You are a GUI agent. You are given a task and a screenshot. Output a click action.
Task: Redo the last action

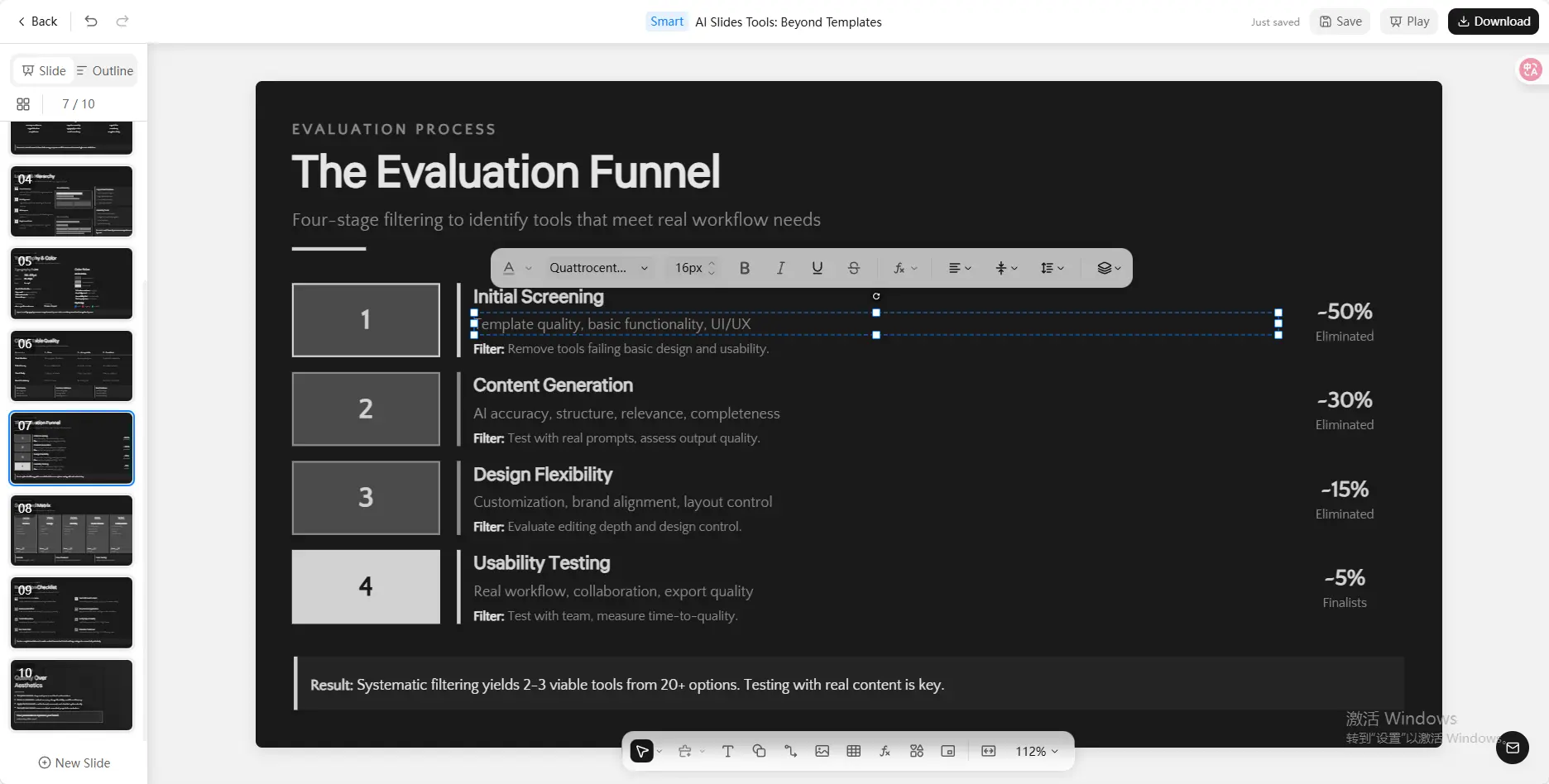(x=122, y=22)
